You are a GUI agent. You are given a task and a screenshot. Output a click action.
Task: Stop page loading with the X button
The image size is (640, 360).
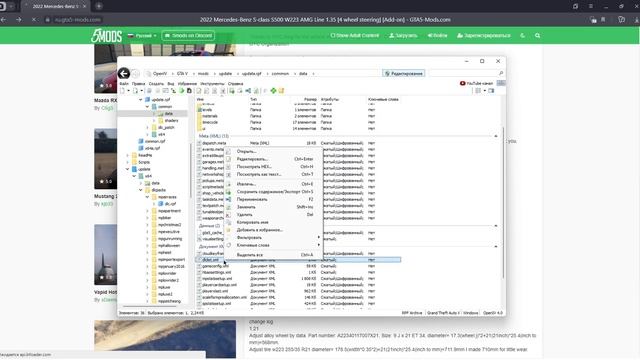(x=34, y=20)
